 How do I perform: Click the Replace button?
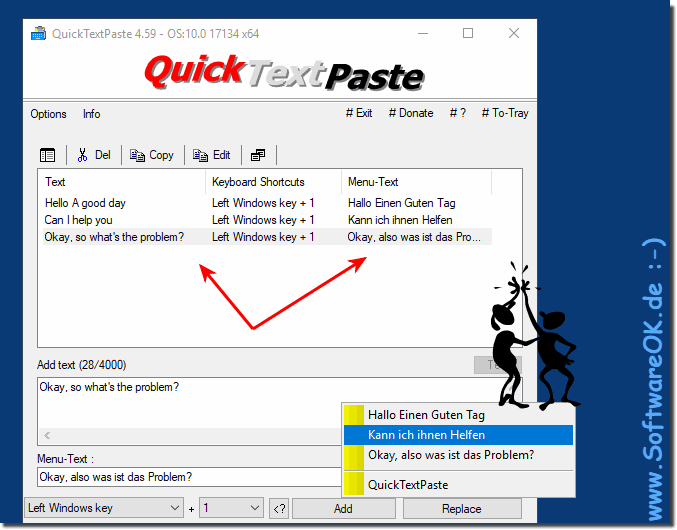462,509
